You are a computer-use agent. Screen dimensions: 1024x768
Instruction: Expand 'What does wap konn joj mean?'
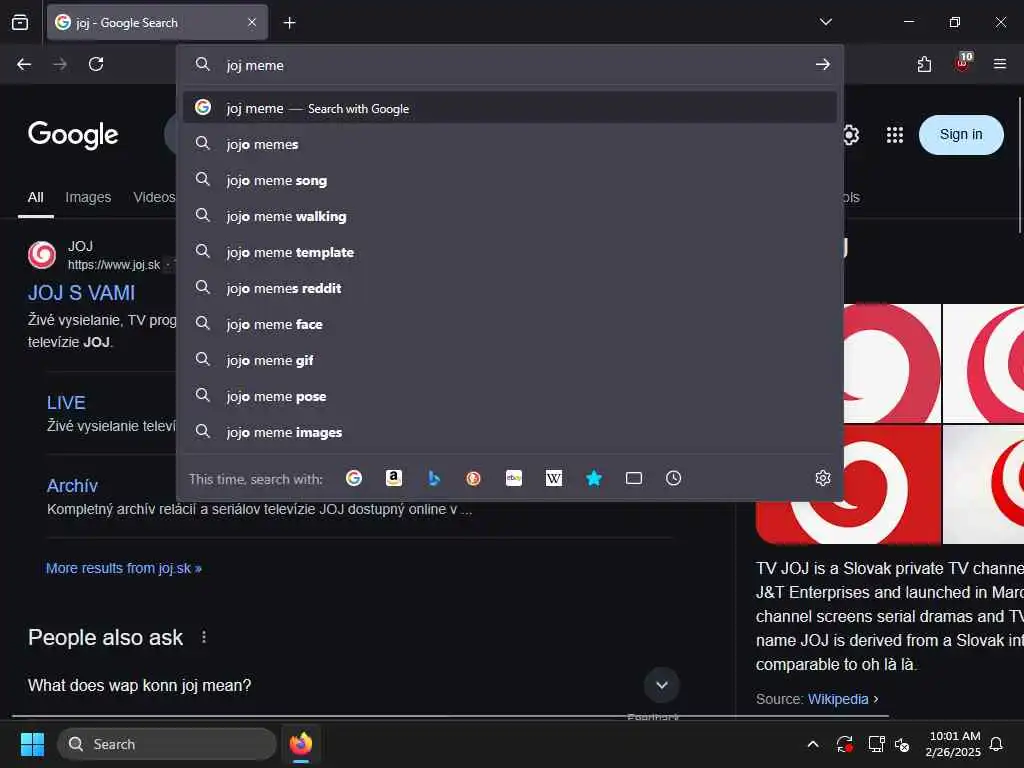[662, 685]
